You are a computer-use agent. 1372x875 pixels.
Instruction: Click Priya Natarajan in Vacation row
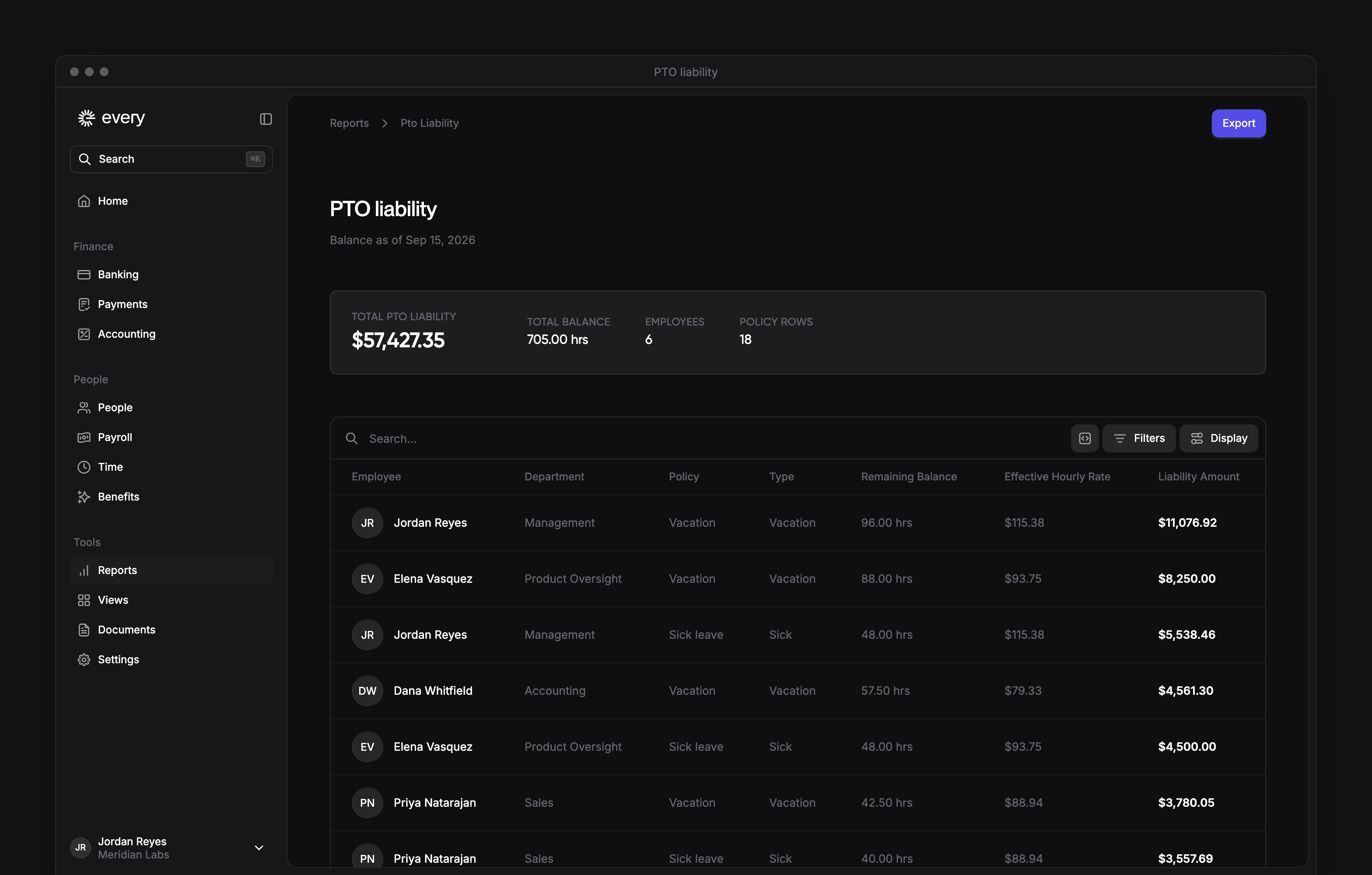[434, 803]
